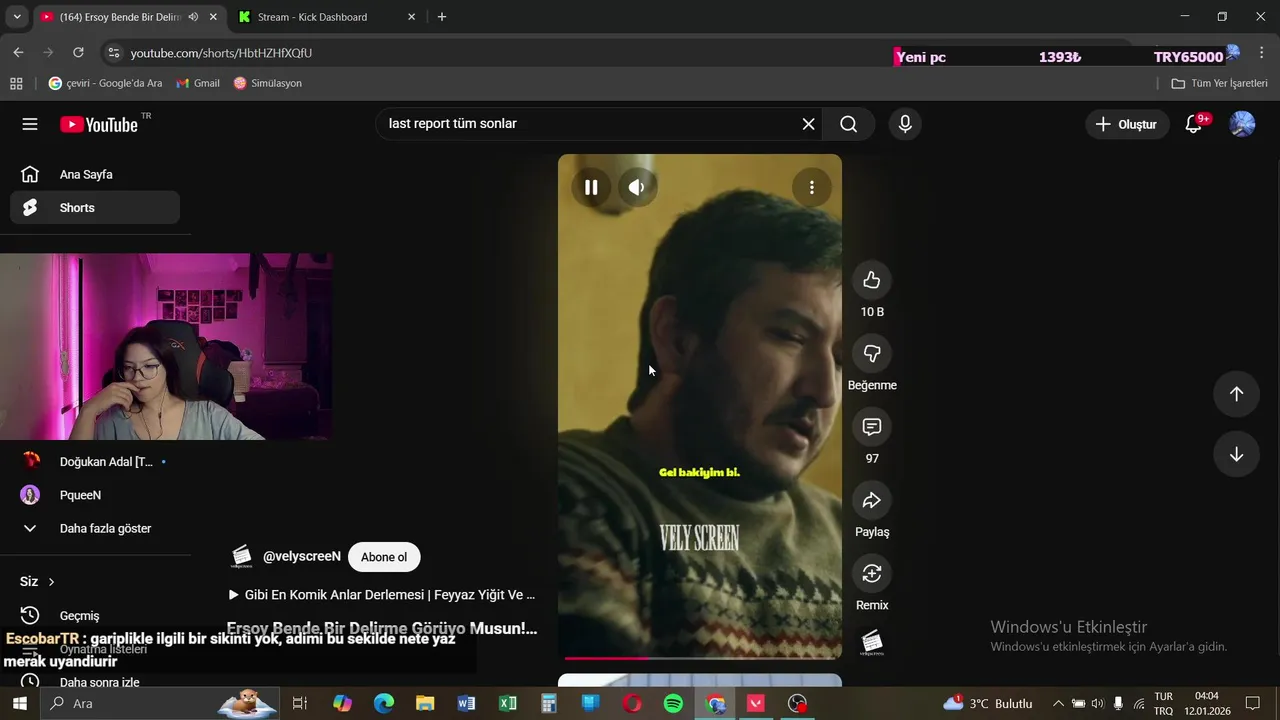Open the Windows Start menu
1280x720 pixels.
(19, 703)
